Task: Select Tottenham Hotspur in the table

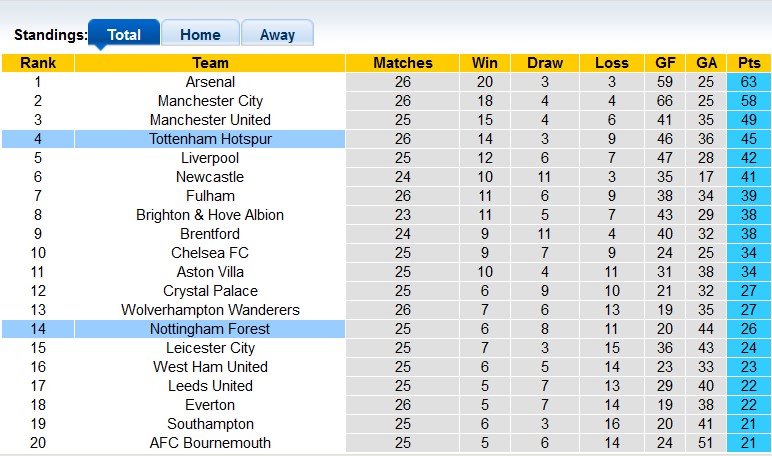Action: coord(210,139)
